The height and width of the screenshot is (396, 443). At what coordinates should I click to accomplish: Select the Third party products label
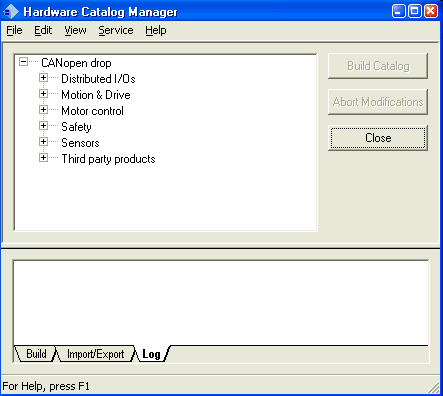108,159
